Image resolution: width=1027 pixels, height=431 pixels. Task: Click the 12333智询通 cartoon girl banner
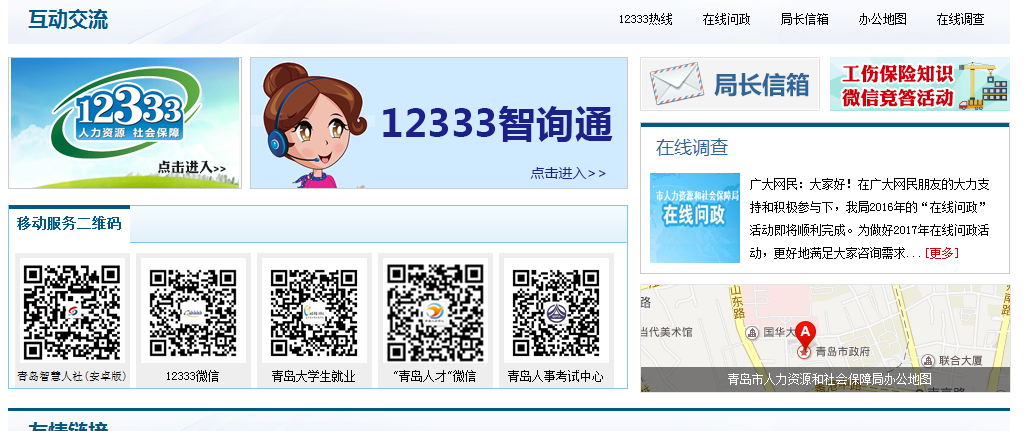click(439, 123)
